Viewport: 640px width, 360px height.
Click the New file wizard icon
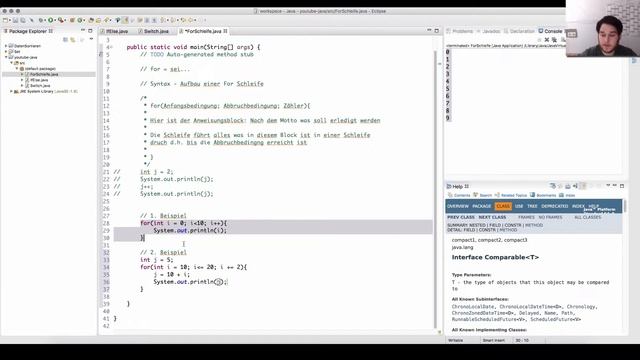(x=5, y=20)
